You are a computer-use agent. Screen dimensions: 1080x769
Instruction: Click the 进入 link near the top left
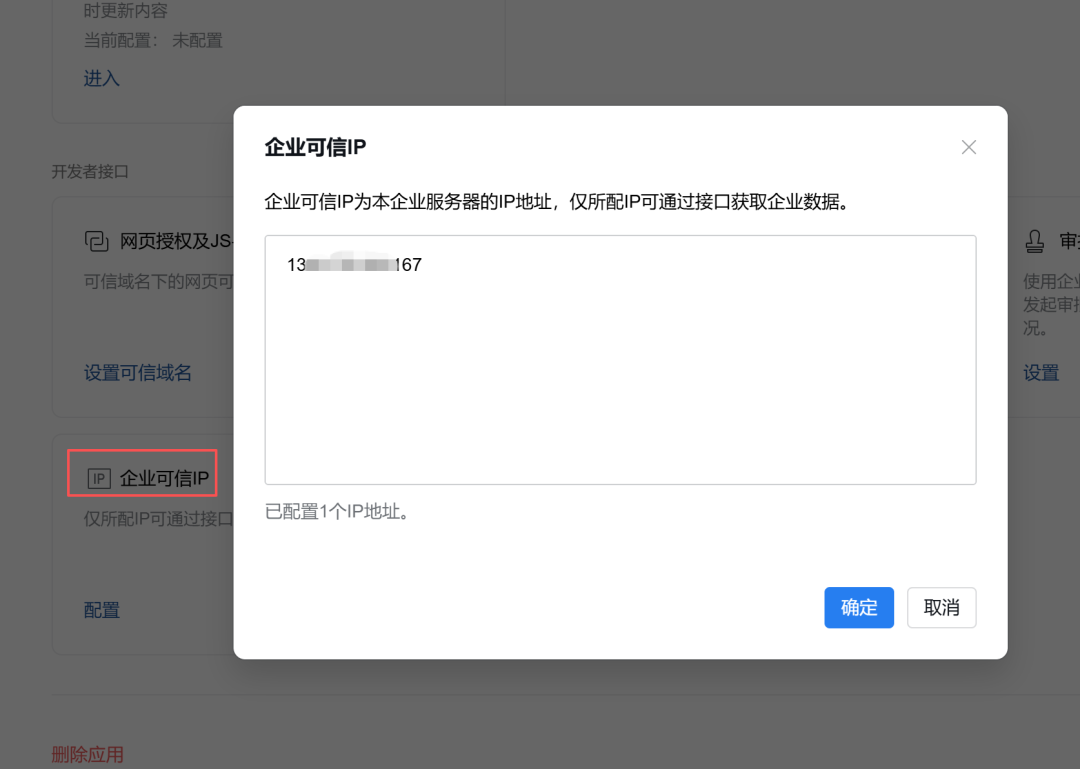click(101, 78)
